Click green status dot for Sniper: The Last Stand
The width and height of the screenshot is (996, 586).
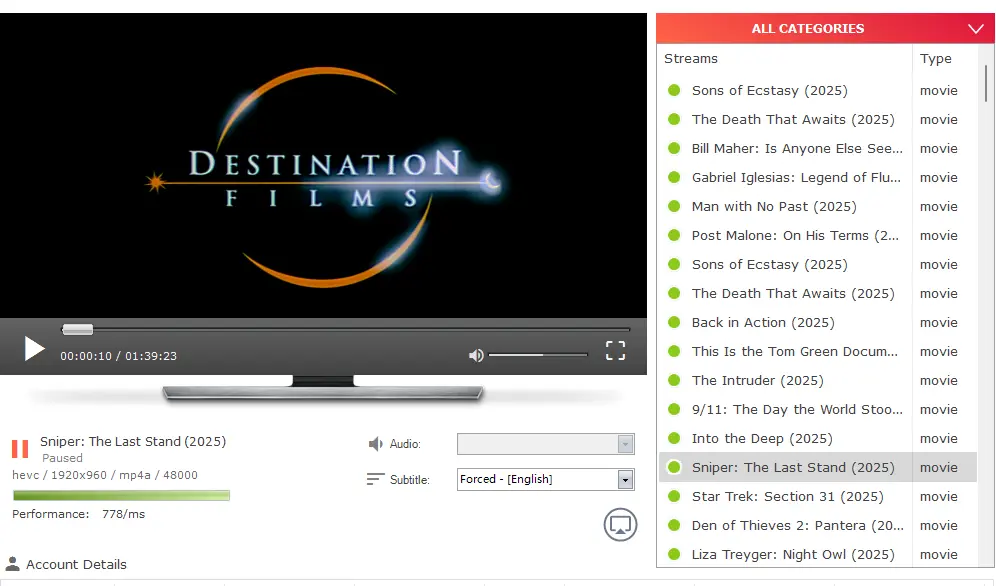pyautogui.click(x=674, y=467)
